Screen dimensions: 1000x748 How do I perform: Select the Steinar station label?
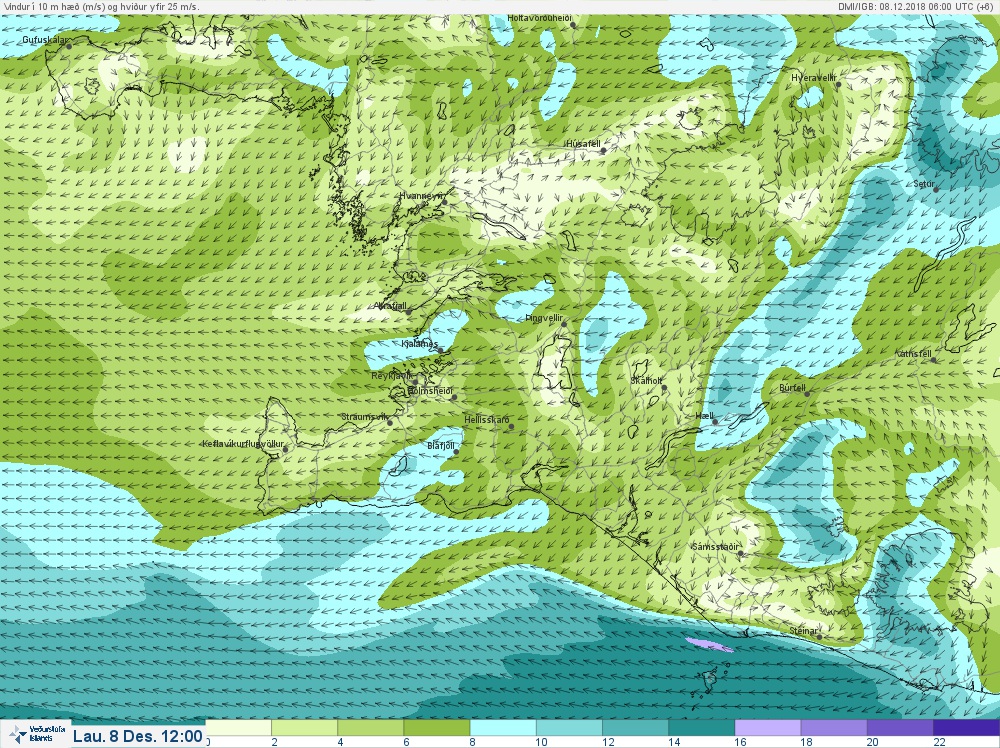pos(803,631)
